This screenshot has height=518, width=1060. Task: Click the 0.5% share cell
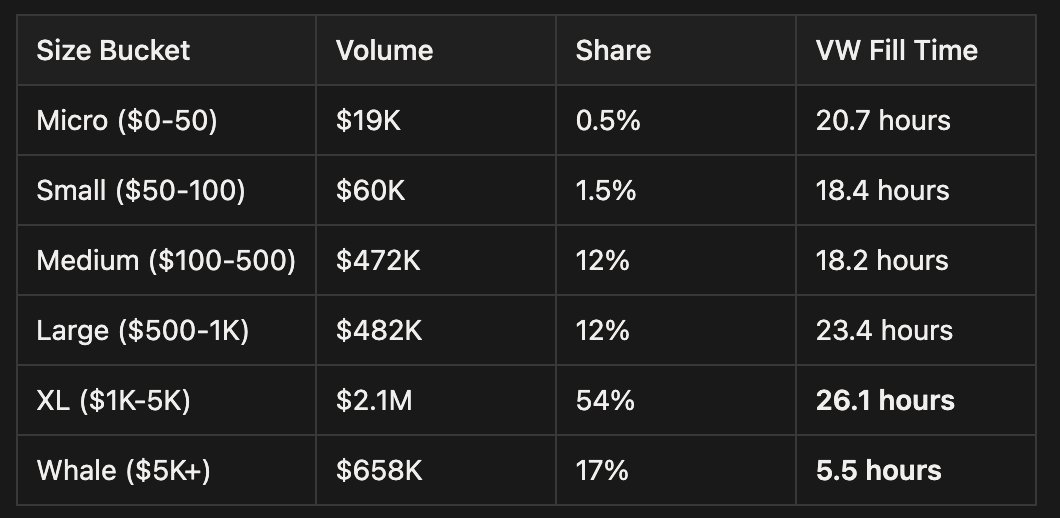pyautogui.click(x=607, y=121)
